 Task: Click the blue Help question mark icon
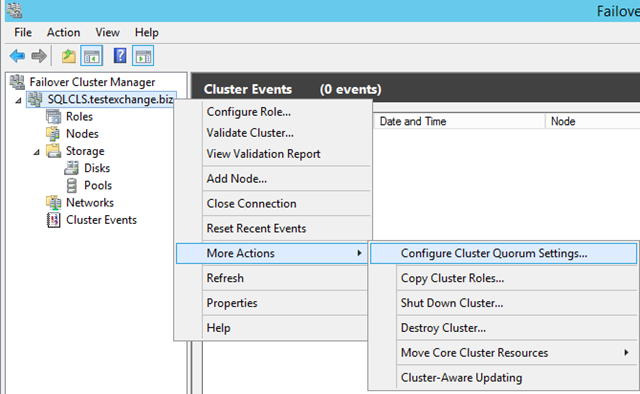coord(120,56)
